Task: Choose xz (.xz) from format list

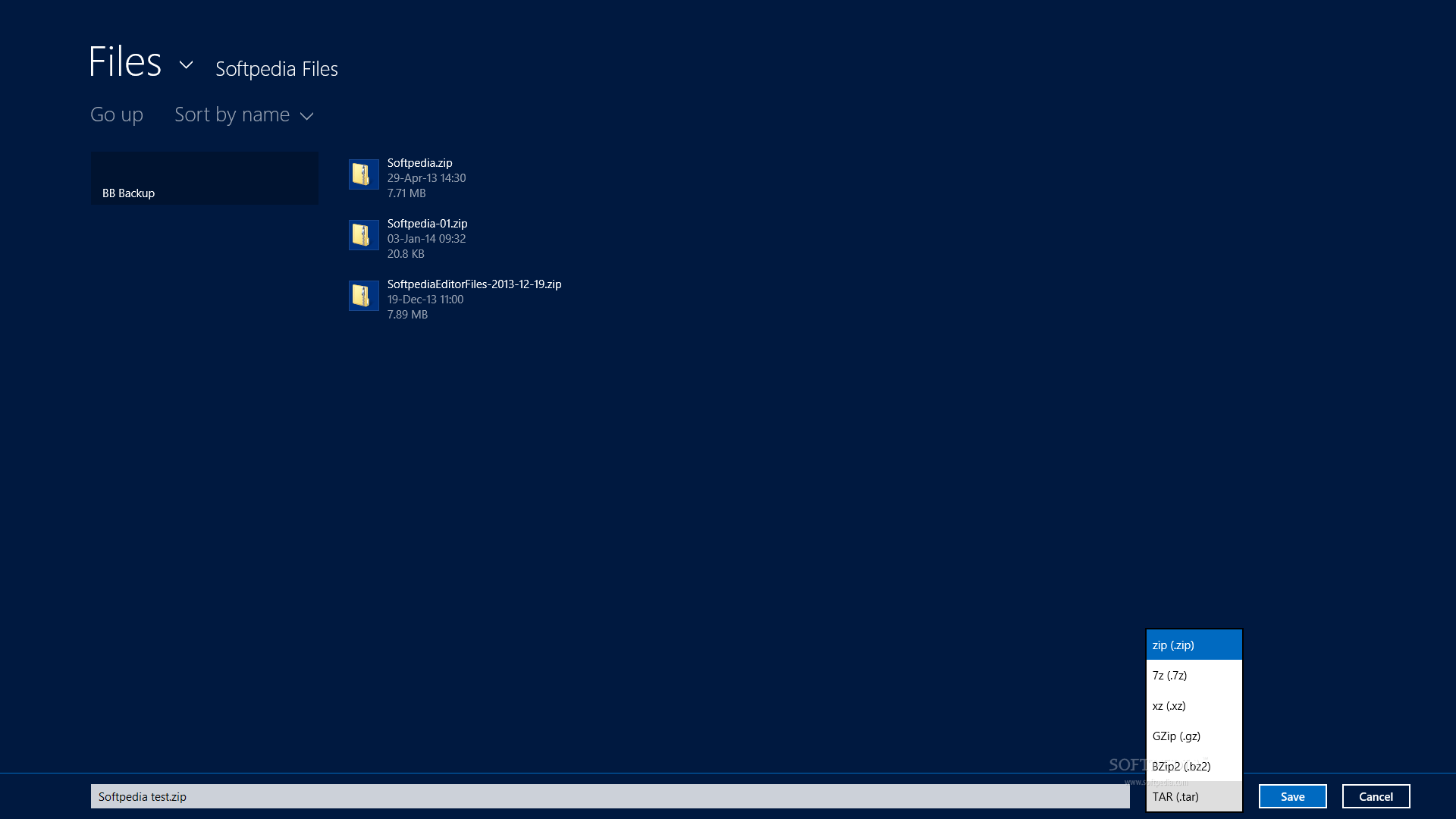Action: tap(1193, 706)
